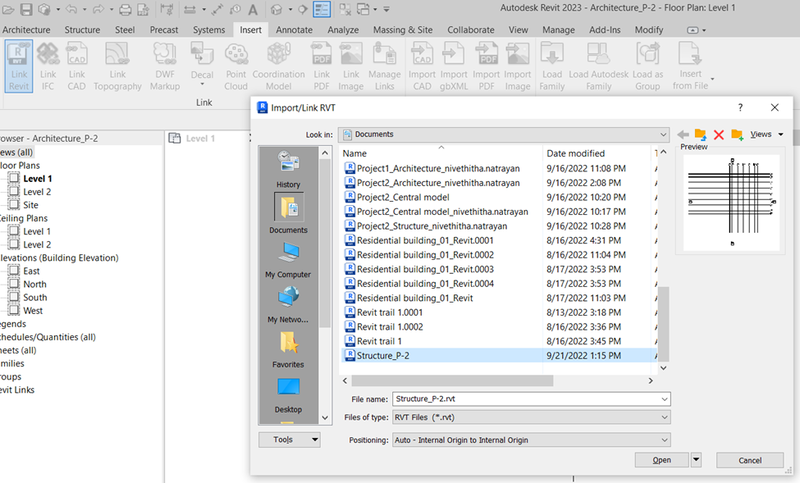Click the Text tool icon in quick access toolbar
The image size is (800, 483).
(253, 9)
